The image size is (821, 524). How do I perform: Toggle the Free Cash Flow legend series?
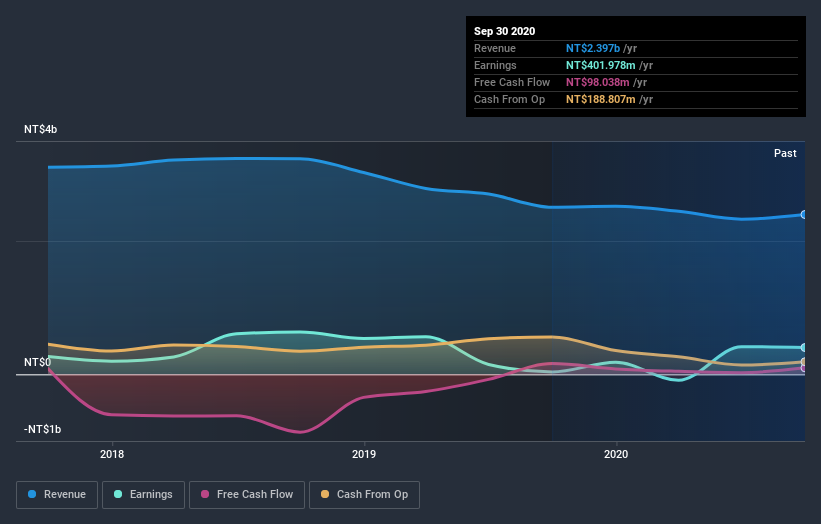click(x=247, y=495)
